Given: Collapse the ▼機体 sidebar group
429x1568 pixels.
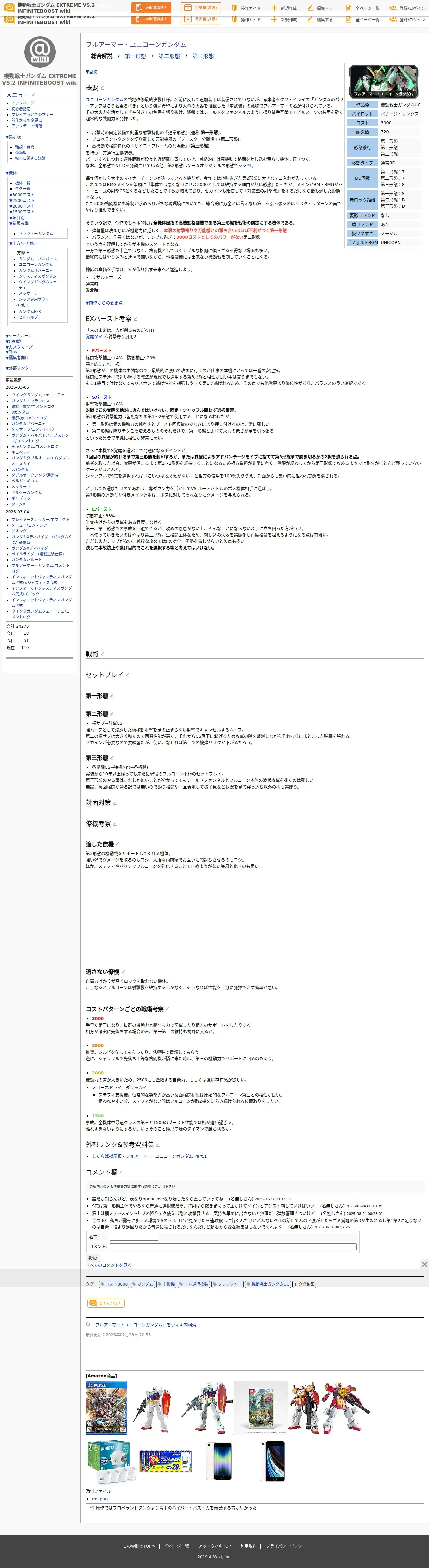Looking at the screenshot, I should click(12, 173).
